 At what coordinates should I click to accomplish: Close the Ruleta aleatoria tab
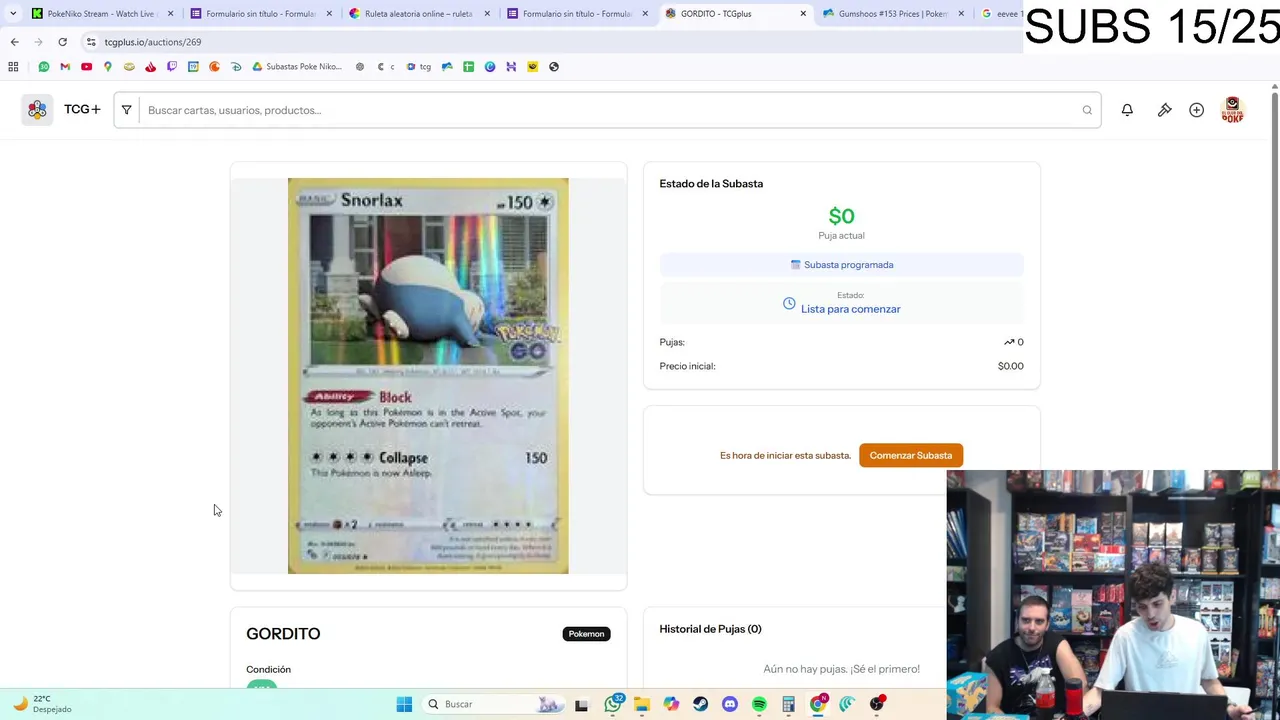tap(487, 14)
